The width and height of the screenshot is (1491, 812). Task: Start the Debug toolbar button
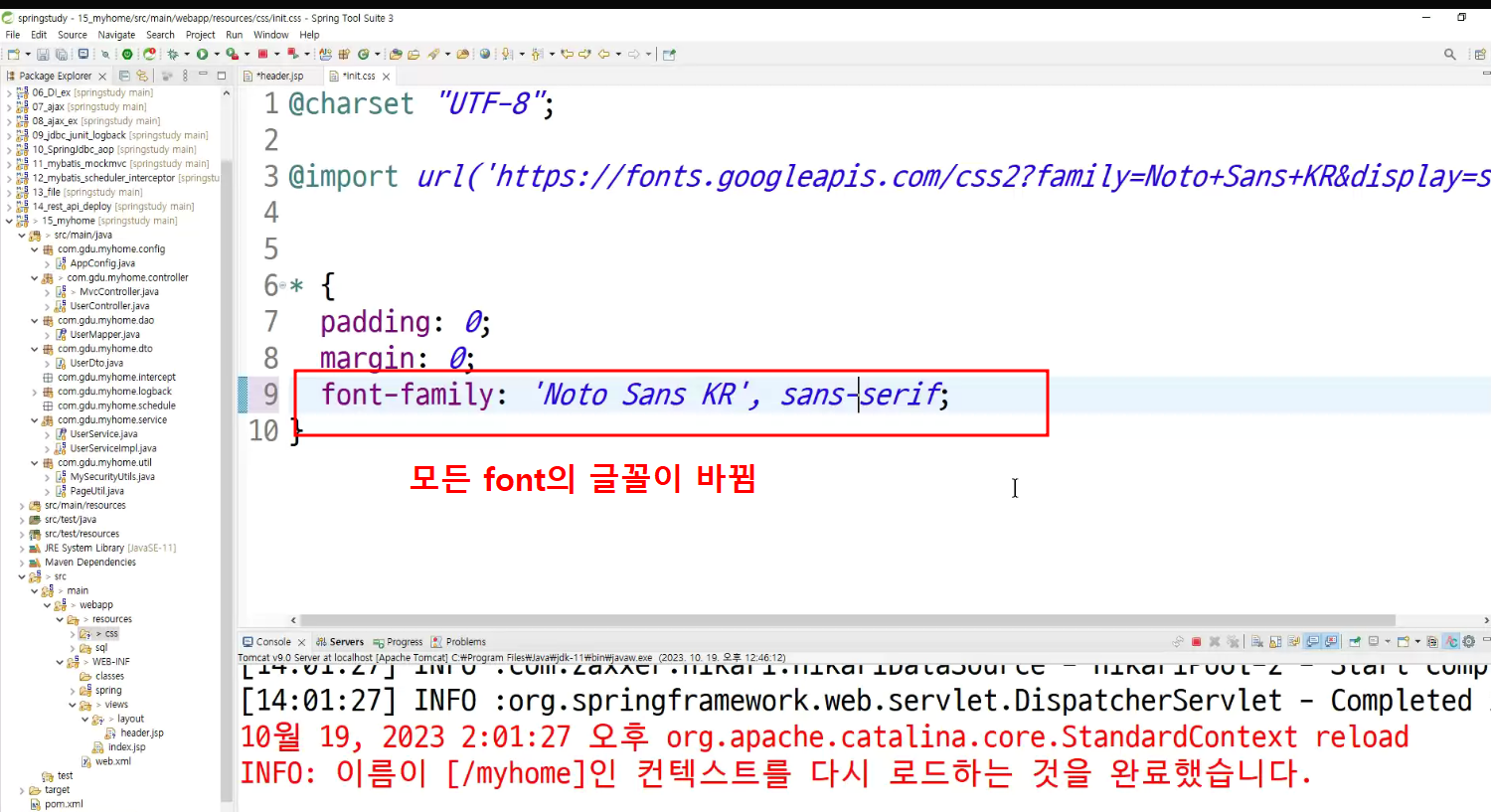(173, 54)
